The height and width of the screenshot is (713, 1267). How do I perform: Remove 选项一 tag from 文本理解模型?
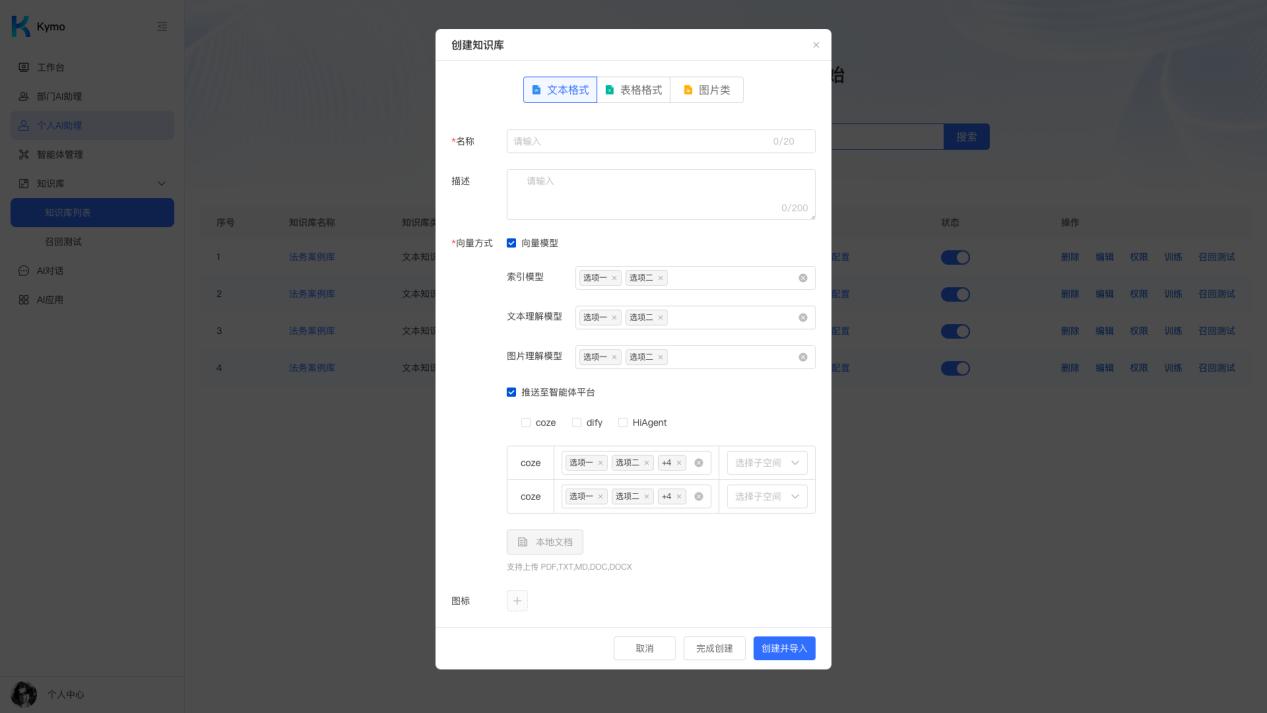pos(614,317)
